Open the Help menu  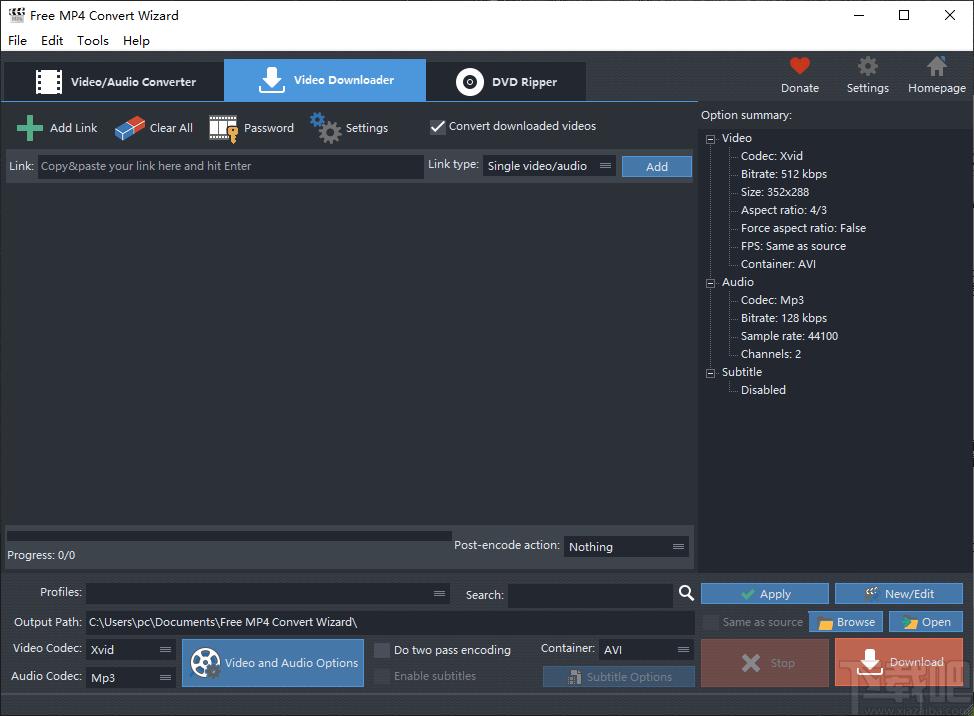pyautogui.click(x=136, y=40)
